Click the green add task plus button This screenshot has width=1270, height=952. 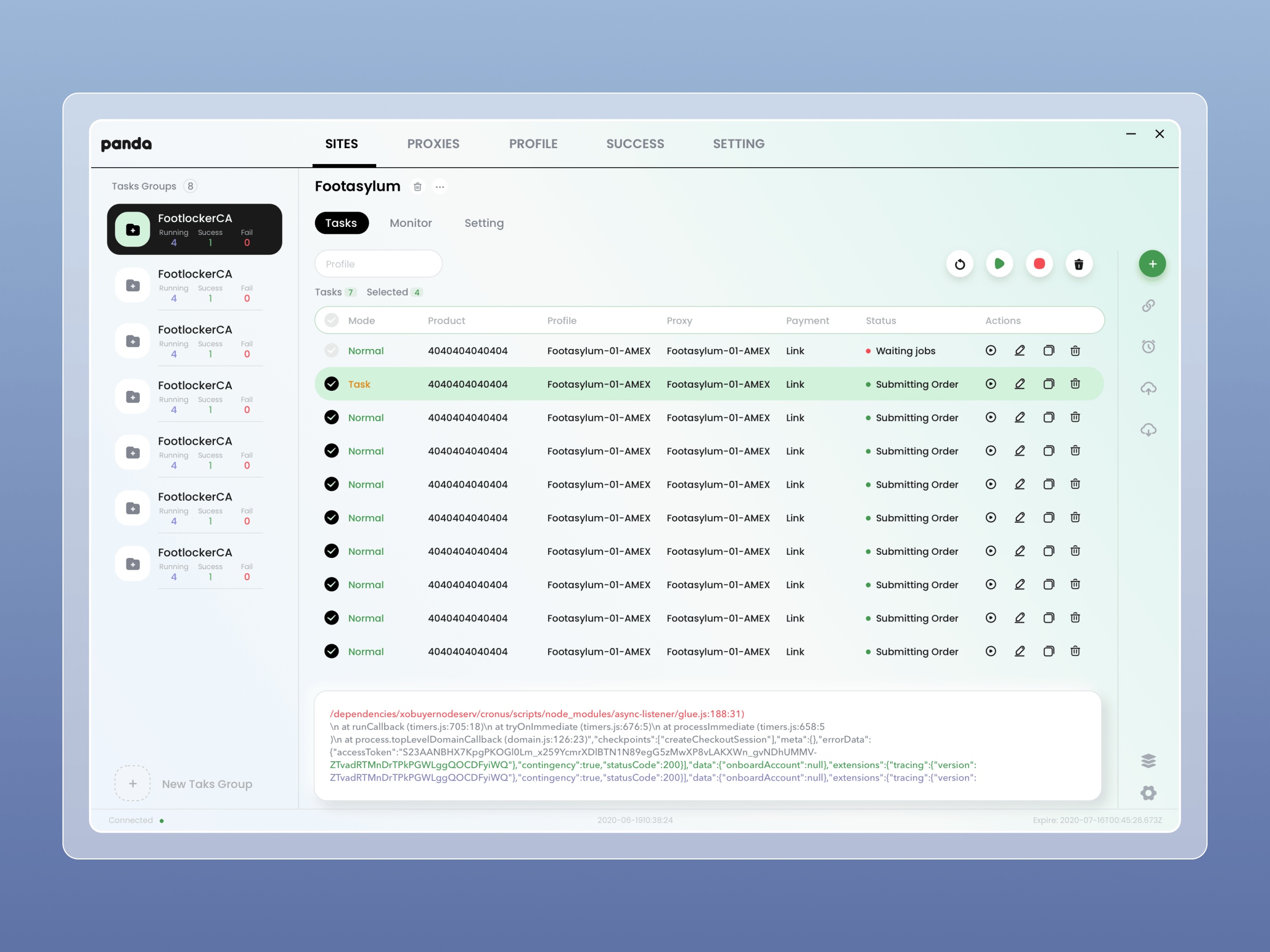1151,264
